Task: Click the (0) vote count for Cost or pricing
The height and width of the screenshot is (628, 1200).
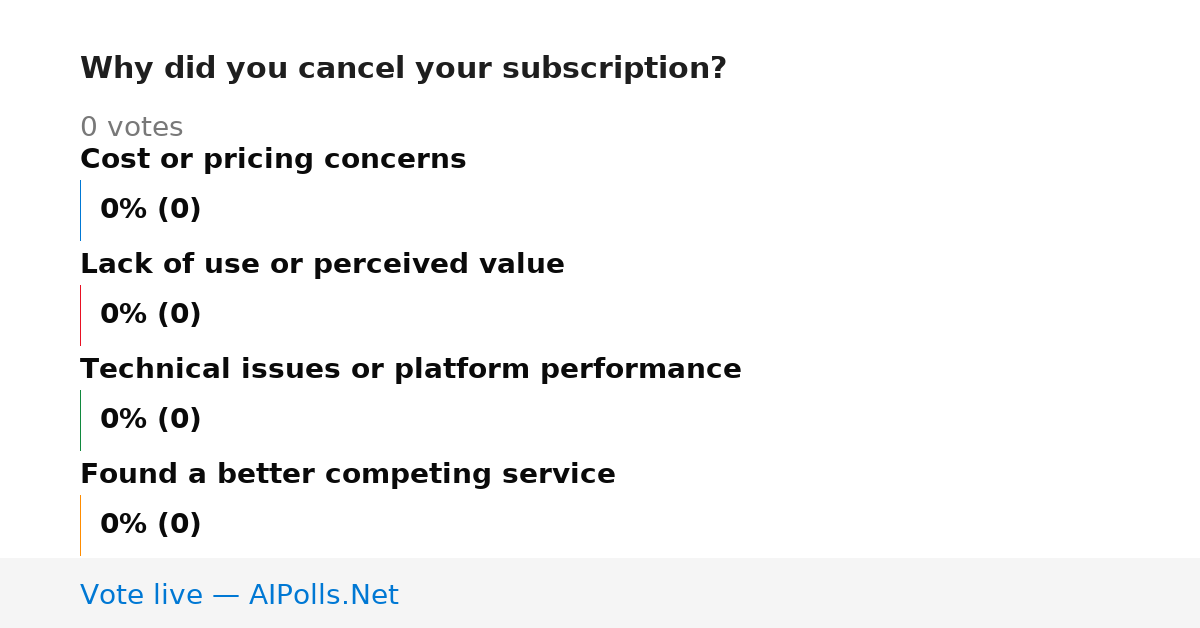Action: pos(179,210)
